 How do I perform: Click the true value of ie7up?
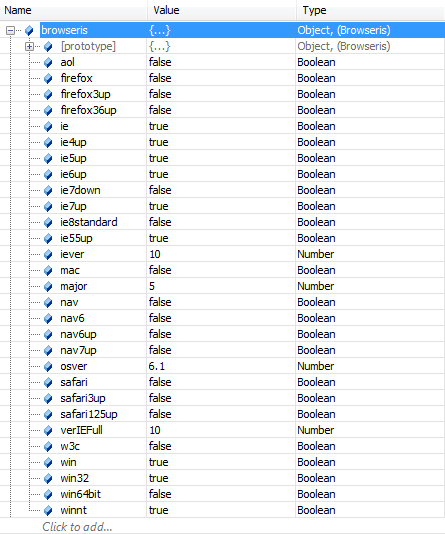(x=159, y=206)
